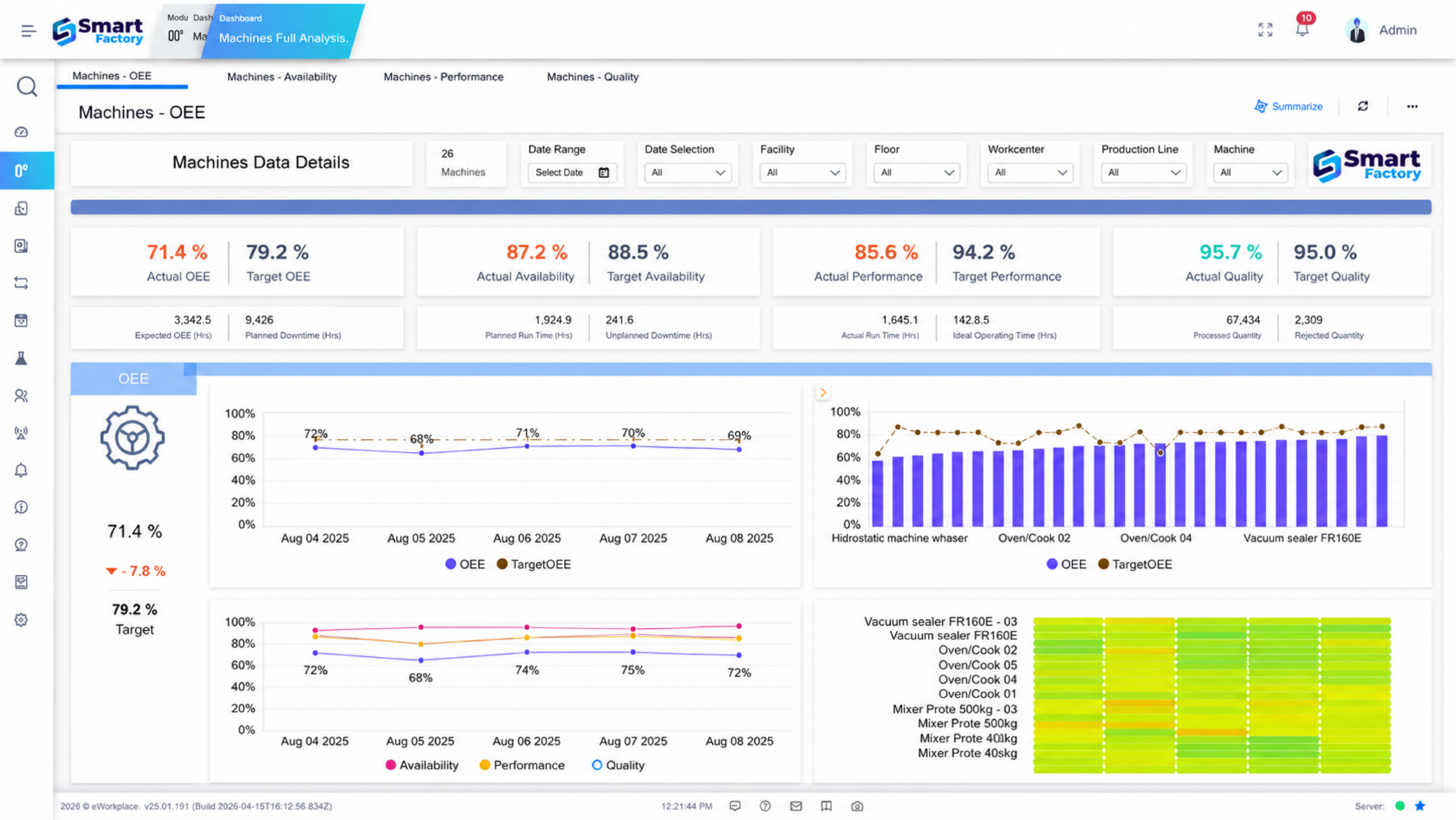Click the Select Date input field
This screenshot has width=1456, height=820.
point(572,172)
